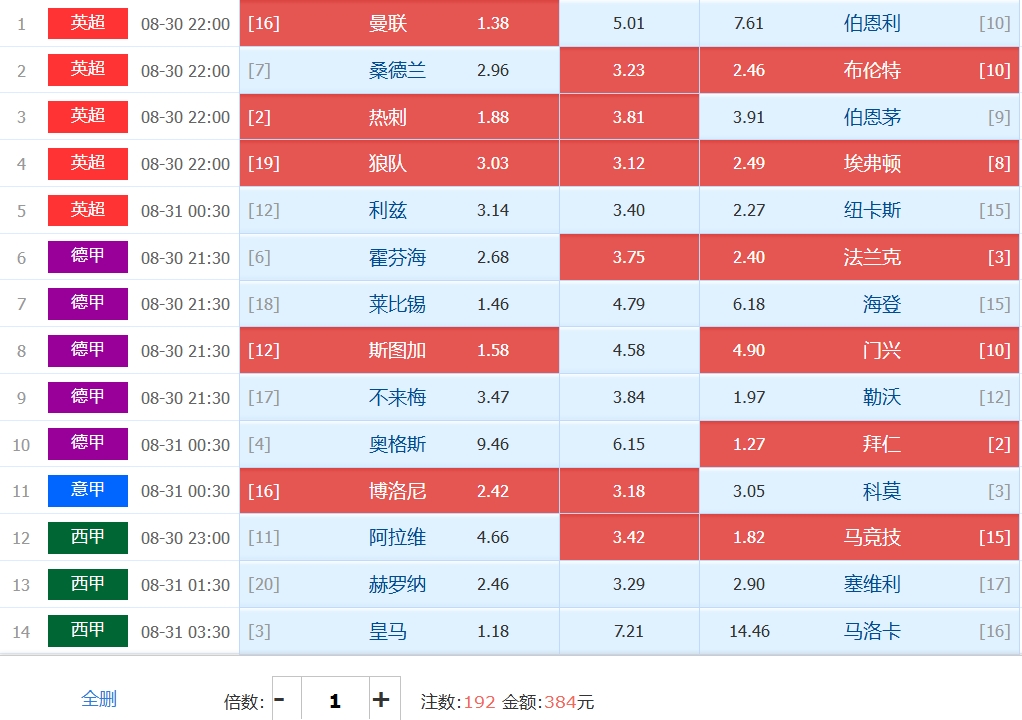
Task: Choose 霍芬海 home win at 2.68
Action: click(x=399, y=257)
